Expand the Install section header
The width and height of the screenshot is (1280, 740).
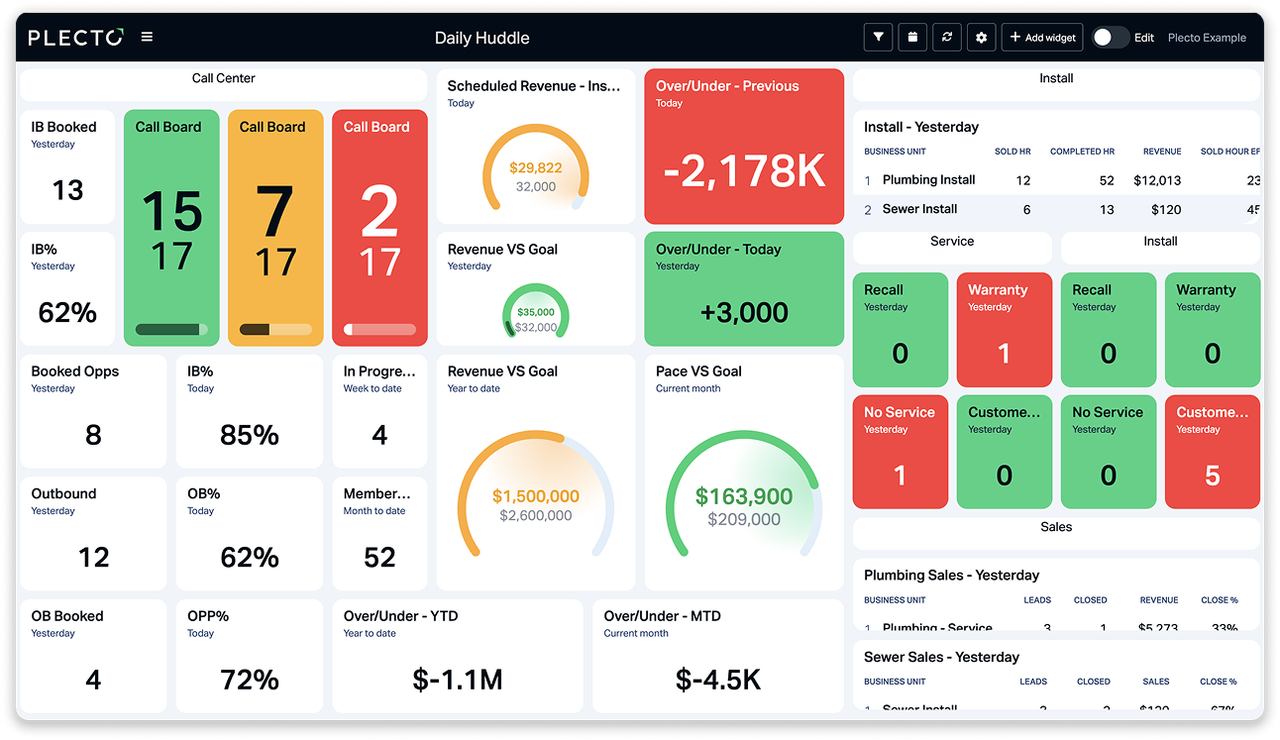(x=1056, y=77)
